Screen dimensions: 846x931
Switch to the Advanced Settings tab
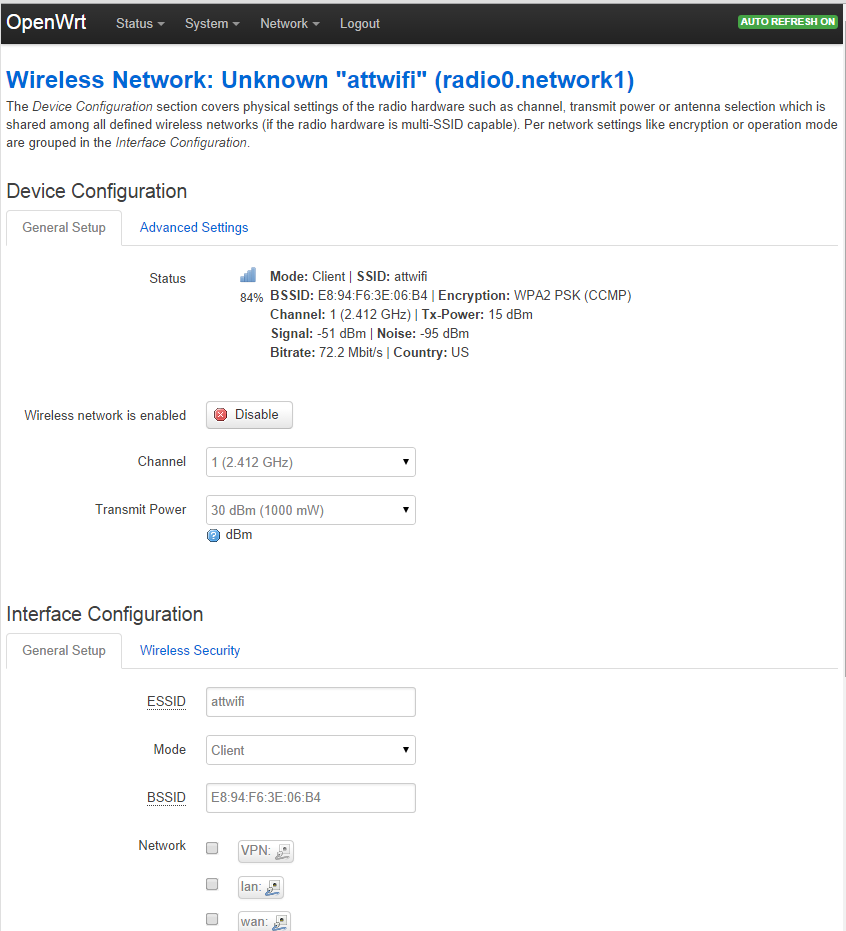[194, 228]
